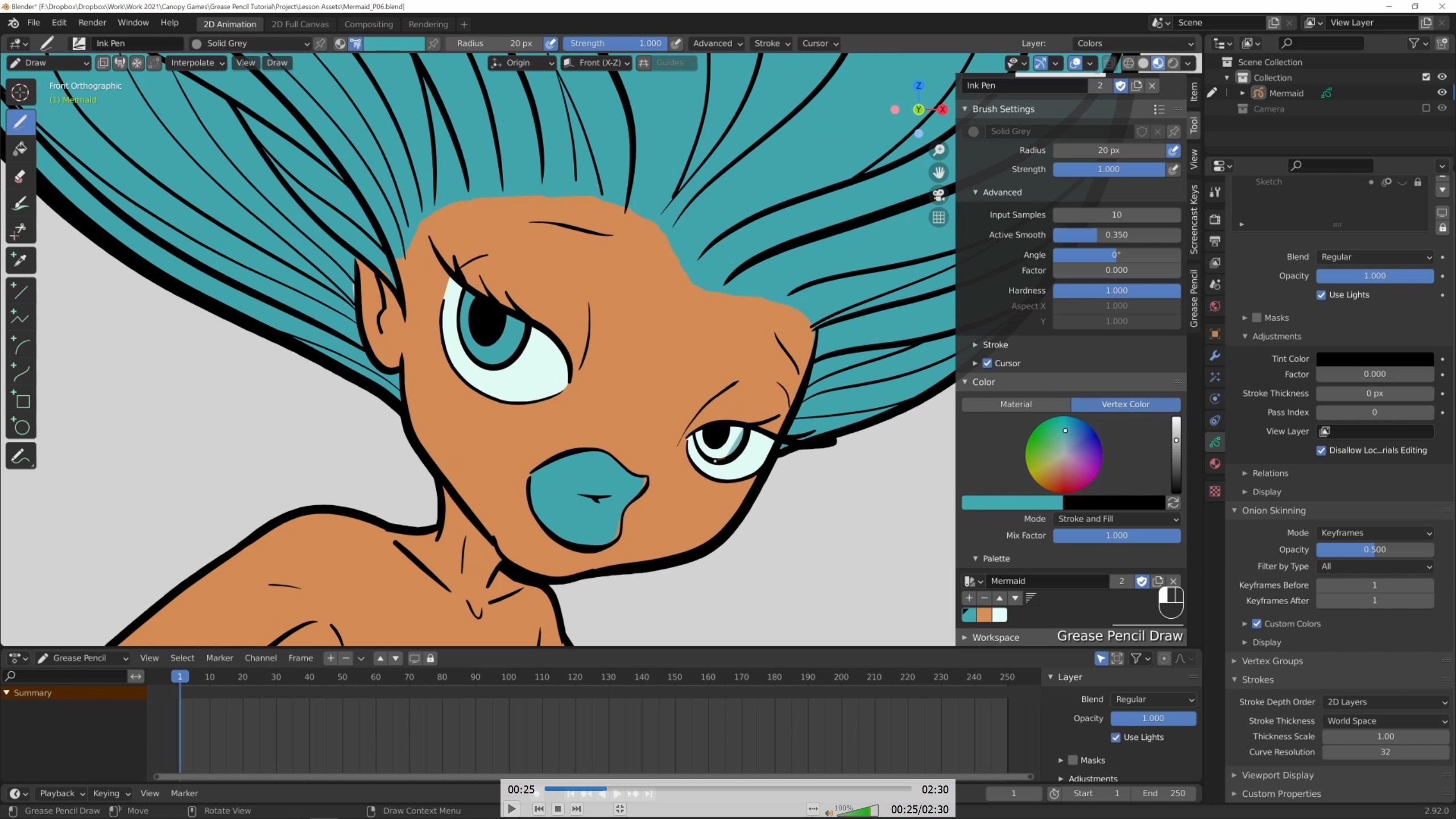Open the Render menu
The height and width of the screenshot is (819, 1456).
point(92,22)
